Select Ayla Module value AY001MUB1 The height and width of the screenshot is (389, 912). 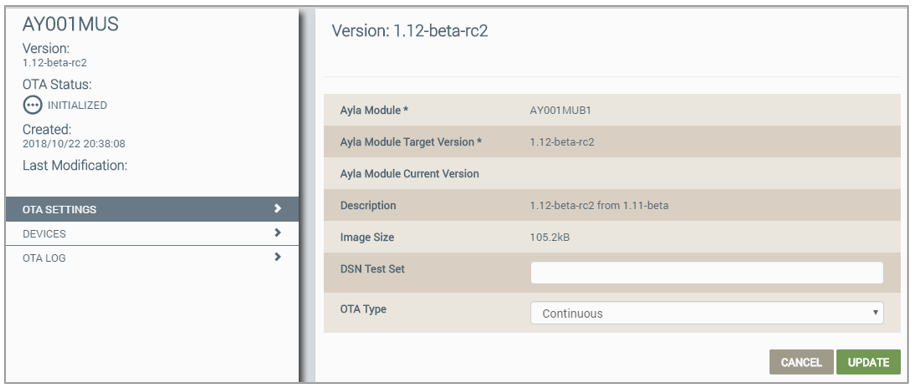[x=561, y=110]
